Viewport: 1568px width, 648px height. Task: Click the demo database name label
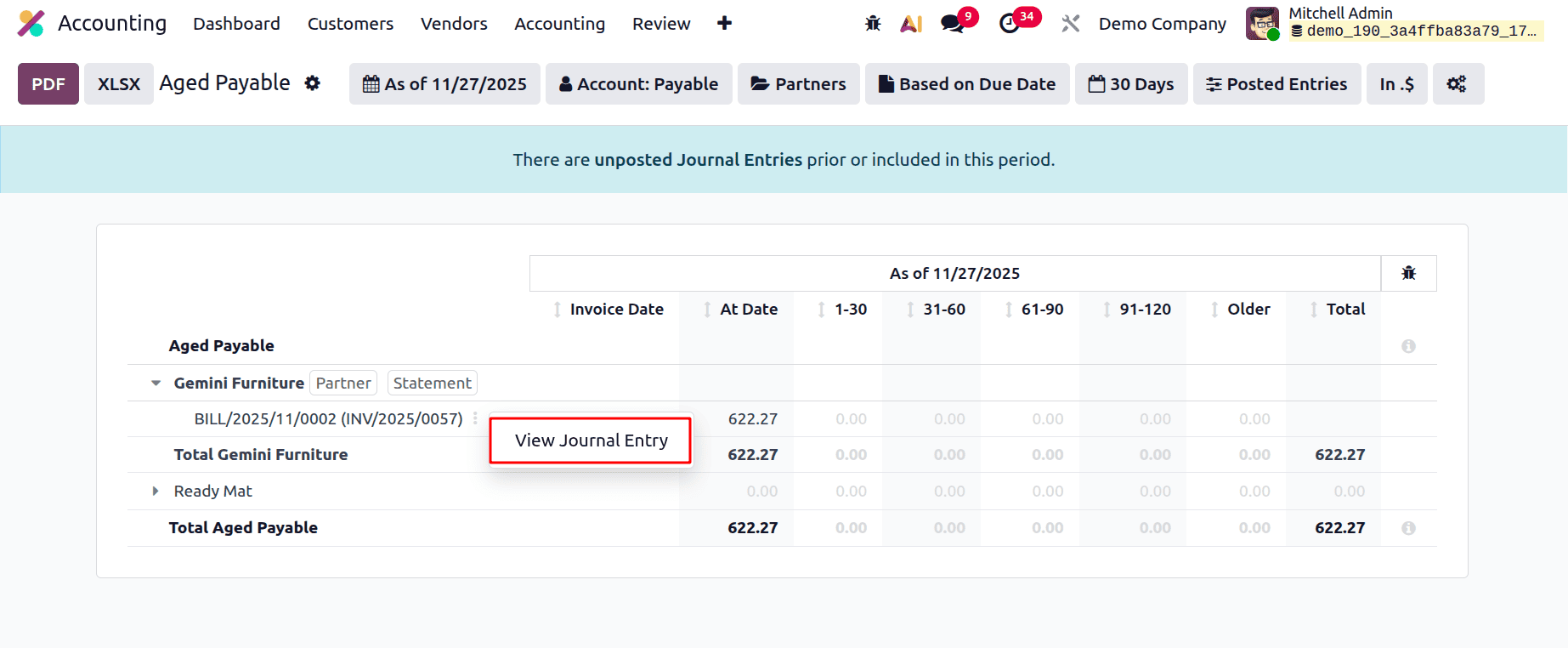click(1416, 31)
